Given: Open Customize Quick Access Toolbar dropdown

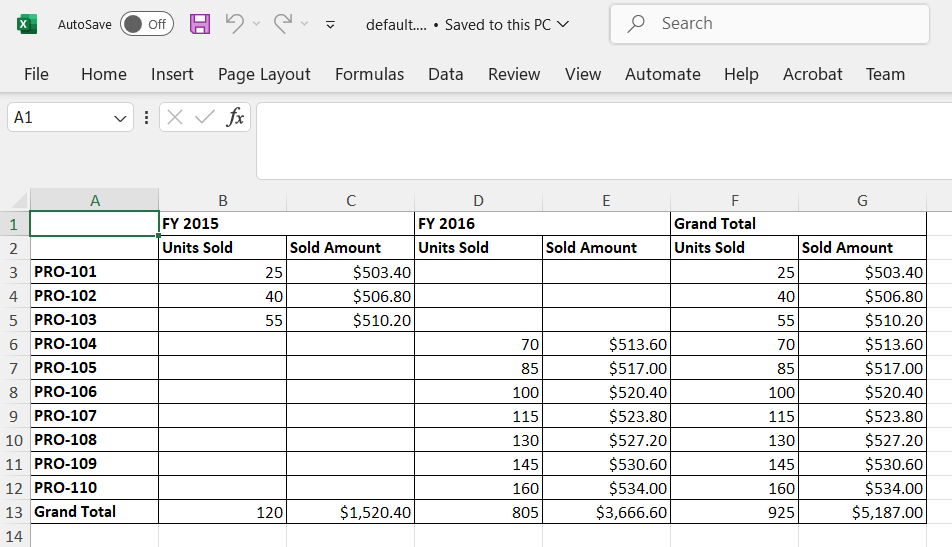Looking at the screenshot, I should point(331,24).
